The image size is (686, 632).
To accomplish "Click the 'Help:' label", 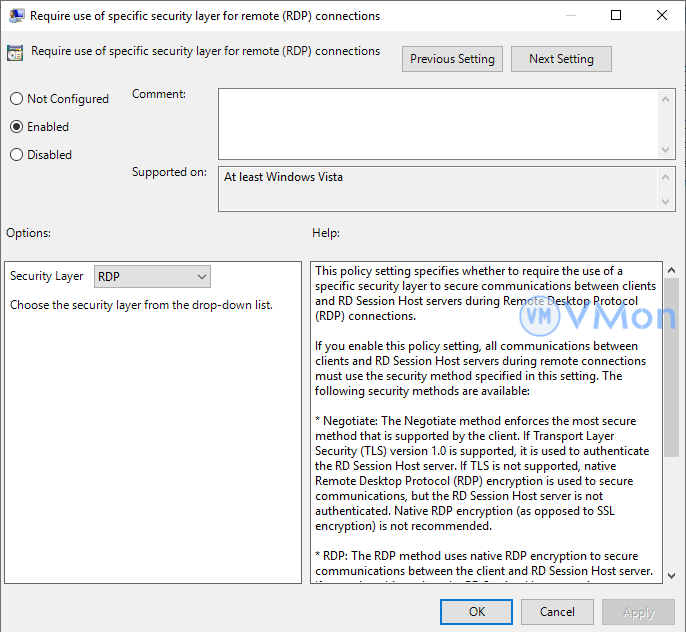I will 326,233.
